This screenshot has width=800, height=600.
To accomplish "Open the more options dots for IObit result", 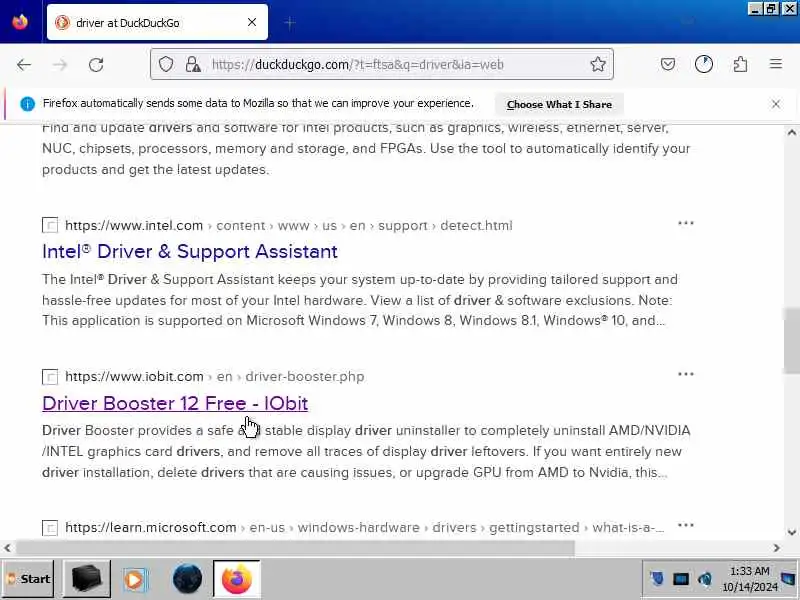I will pos(686,374).
